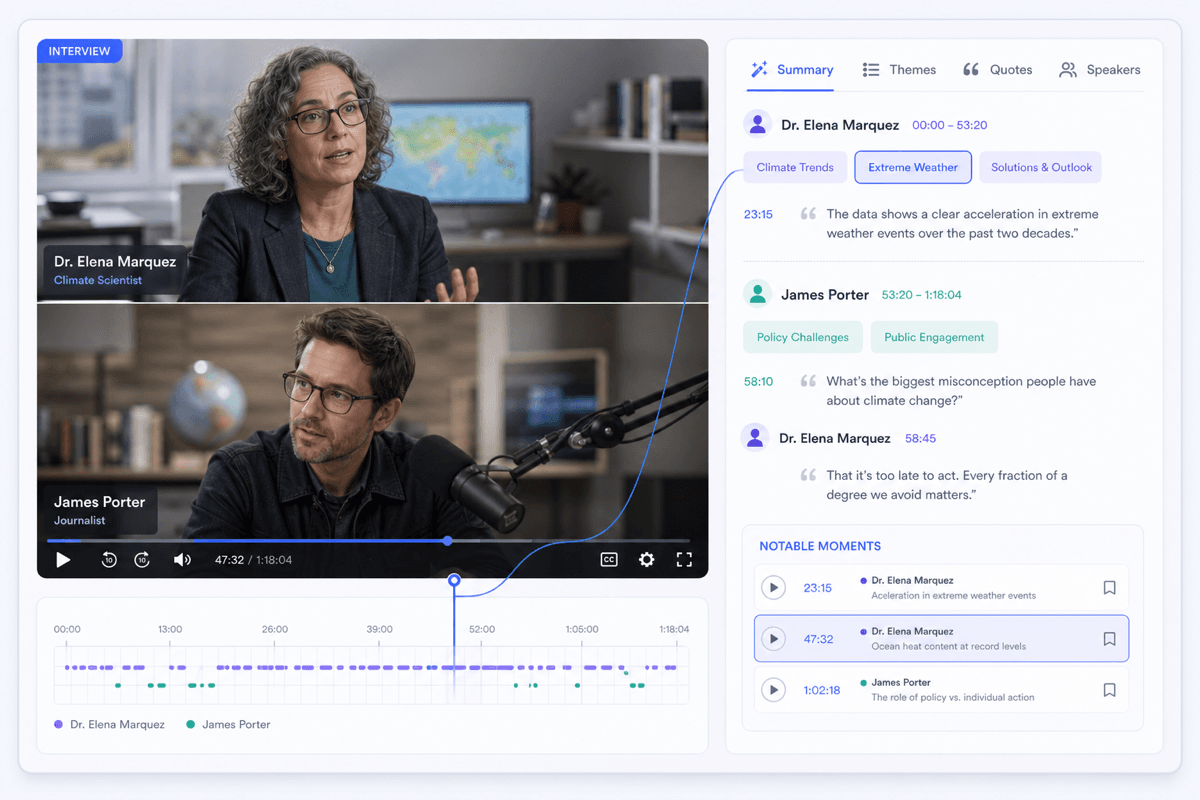Play the 23:15 notable moment
Image resolution: width=1200 pixels, height=800 pixels.
click(x=773, y=588)
